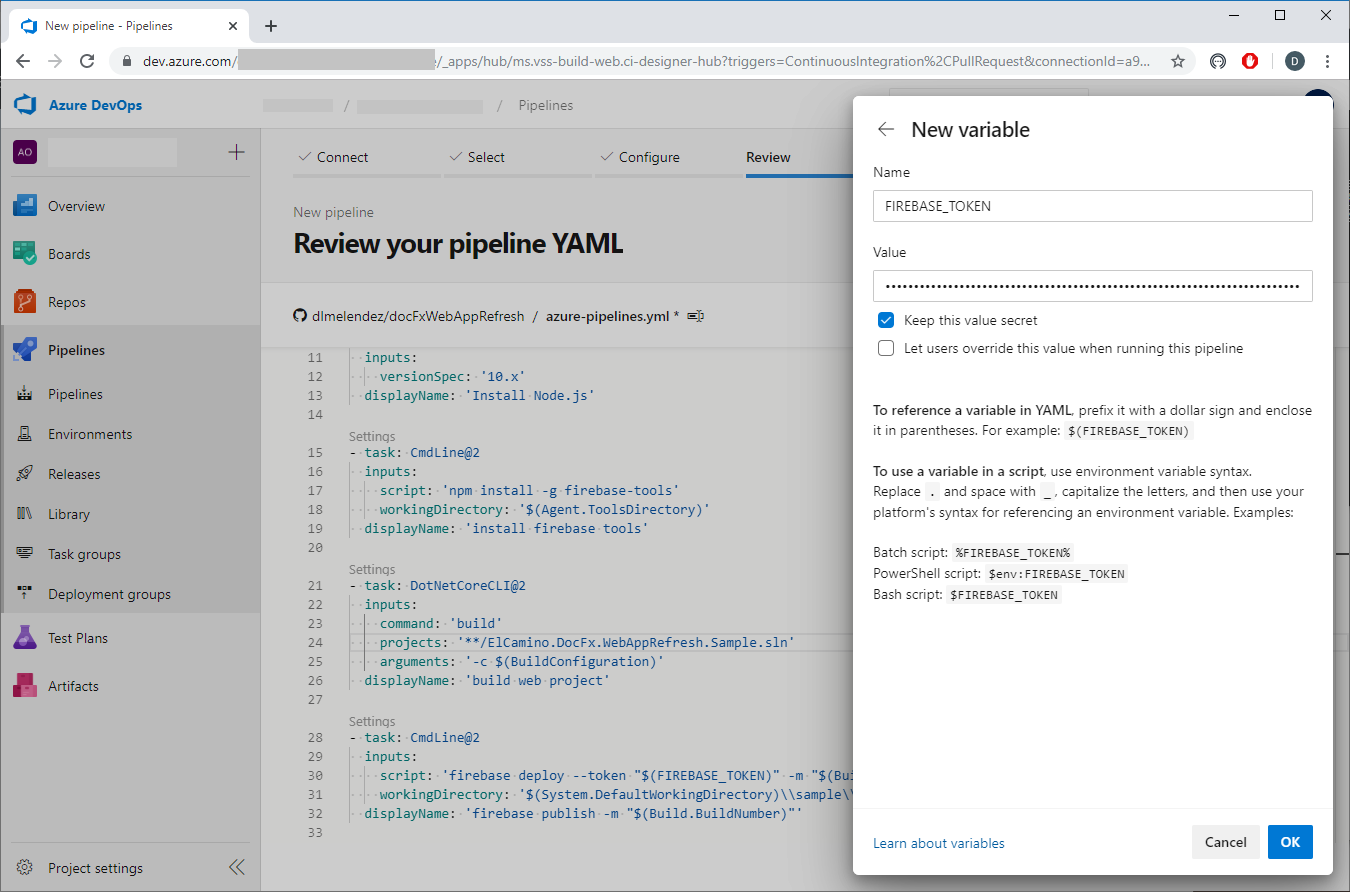Open the Releases rocket icon

(x=25, y=474)
